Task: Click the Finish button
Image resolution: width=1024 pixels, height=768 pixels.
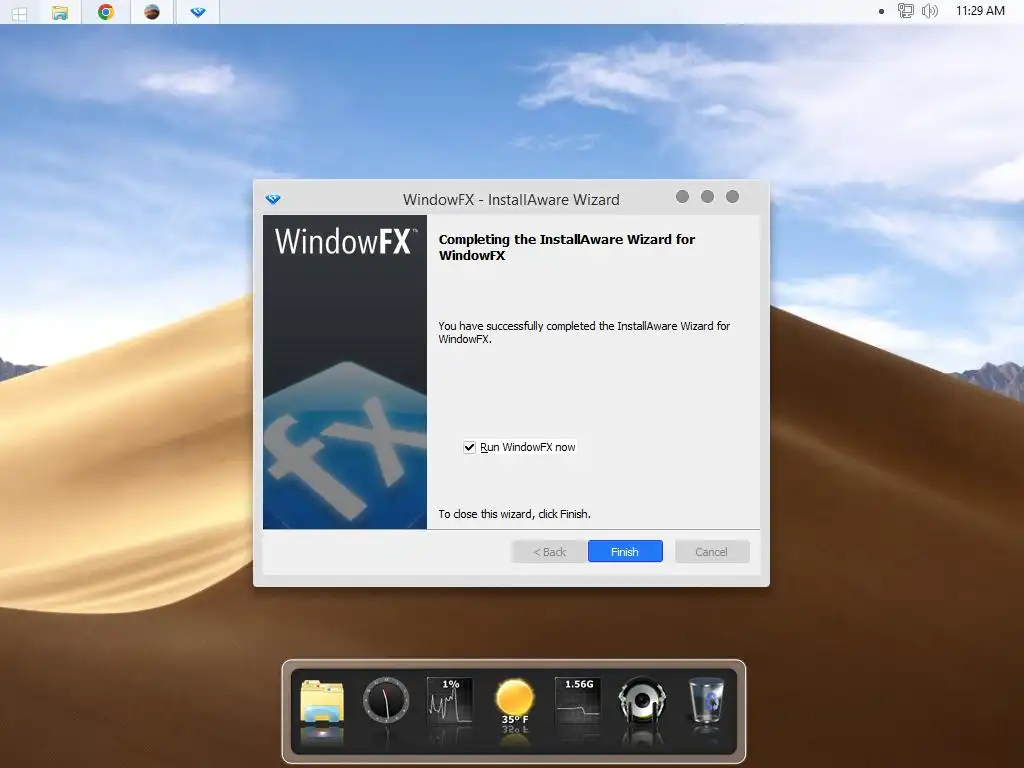Action: pyautogui.click(x=625, y=551)
